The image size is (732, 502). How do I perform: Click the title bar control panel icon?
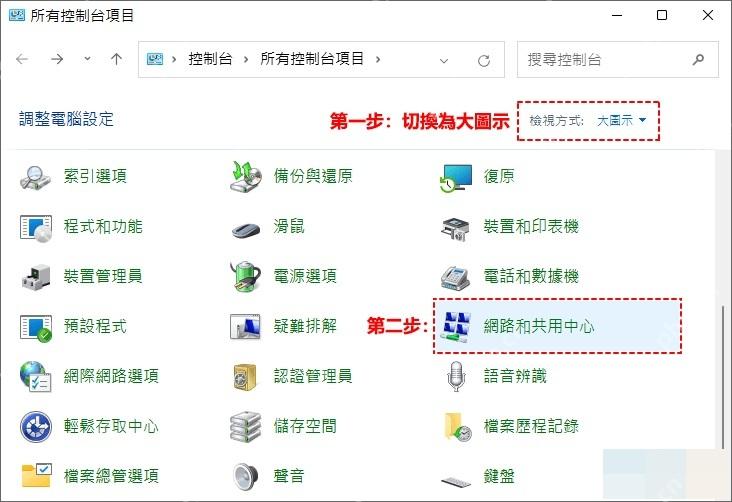tap(17, 15)
